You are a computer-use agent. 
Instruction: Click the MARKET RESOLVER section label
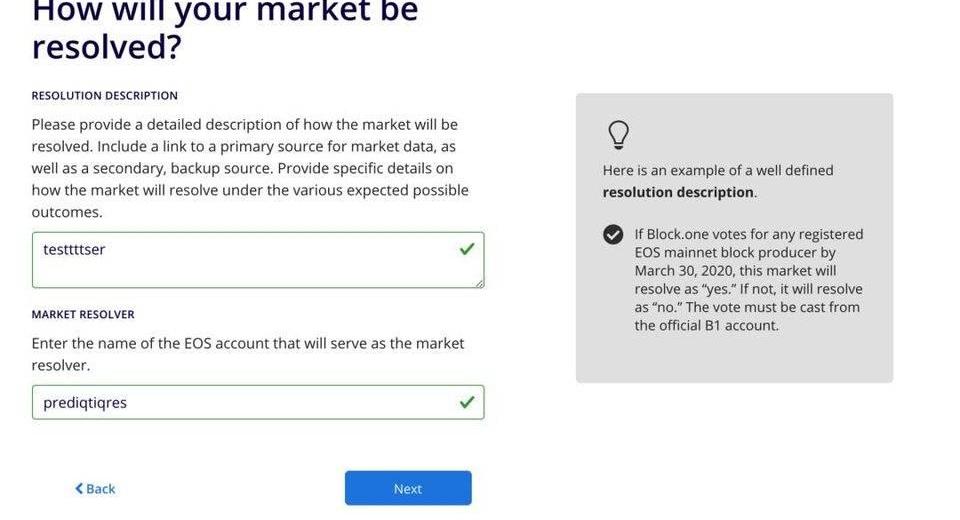pos(83,314)
